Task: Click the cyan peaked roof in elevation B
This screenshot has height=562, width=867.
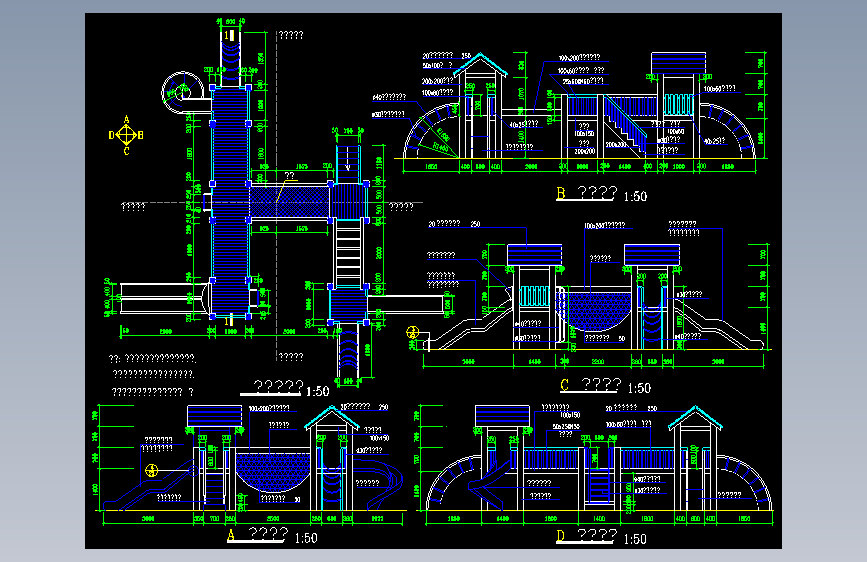Action: pos(480,64)
